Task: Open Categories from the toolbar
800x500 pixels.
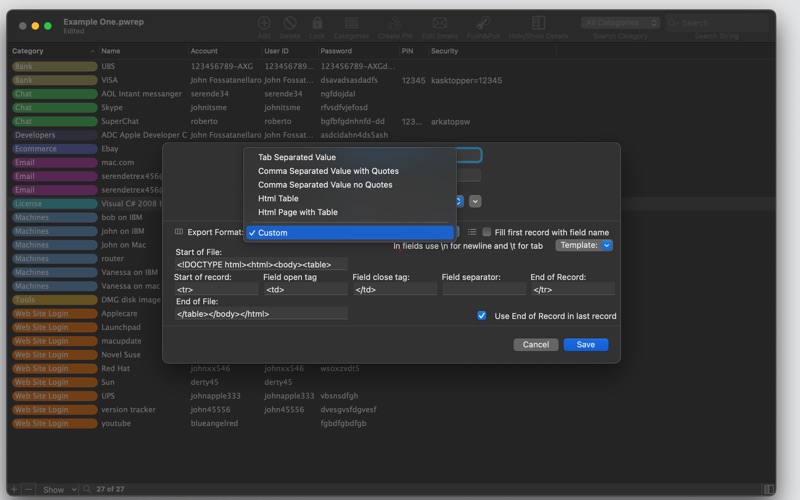Action: (x=351, y=23)
